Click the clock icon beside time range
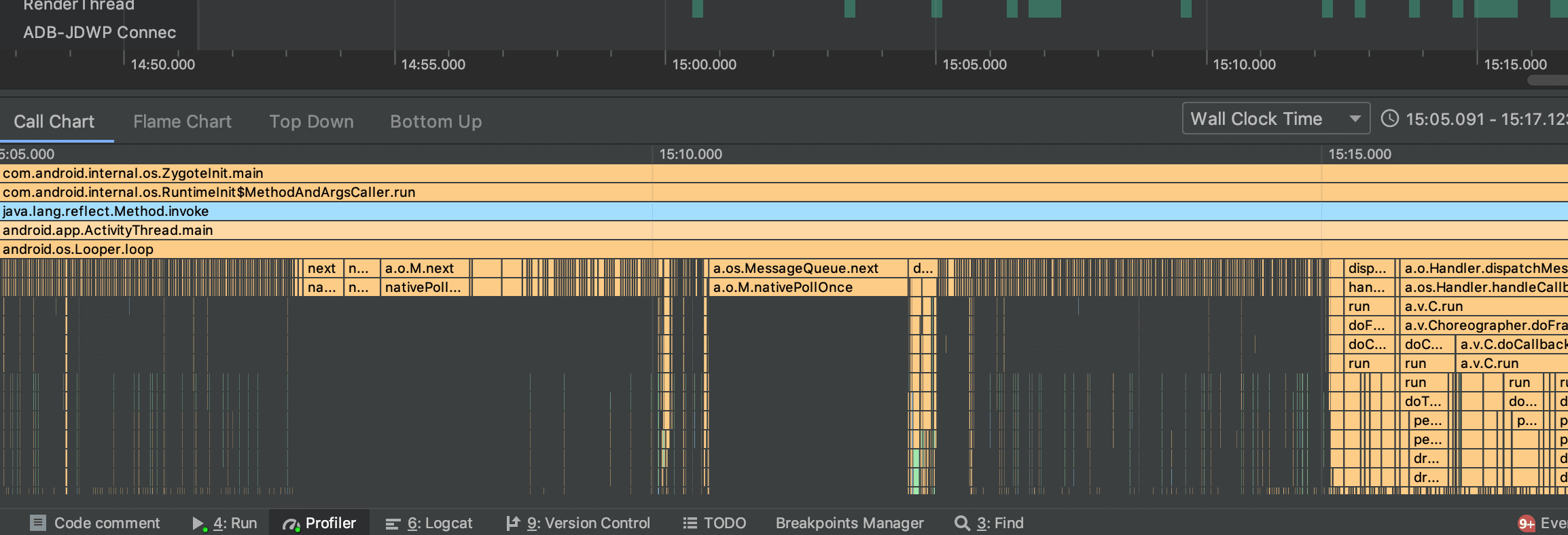 click(x=1390, y=119)
